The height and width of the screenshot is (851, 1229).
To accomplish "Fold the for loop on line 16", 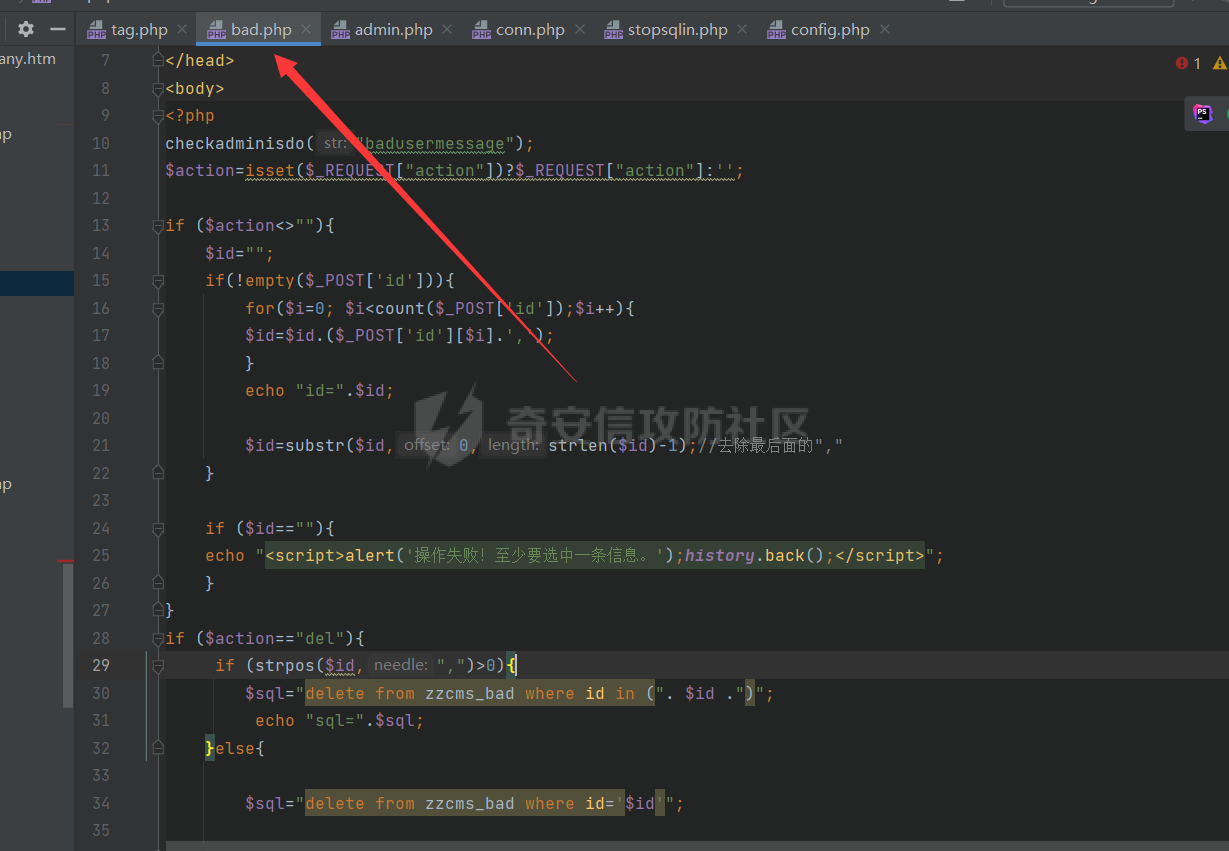I will 157,309.
